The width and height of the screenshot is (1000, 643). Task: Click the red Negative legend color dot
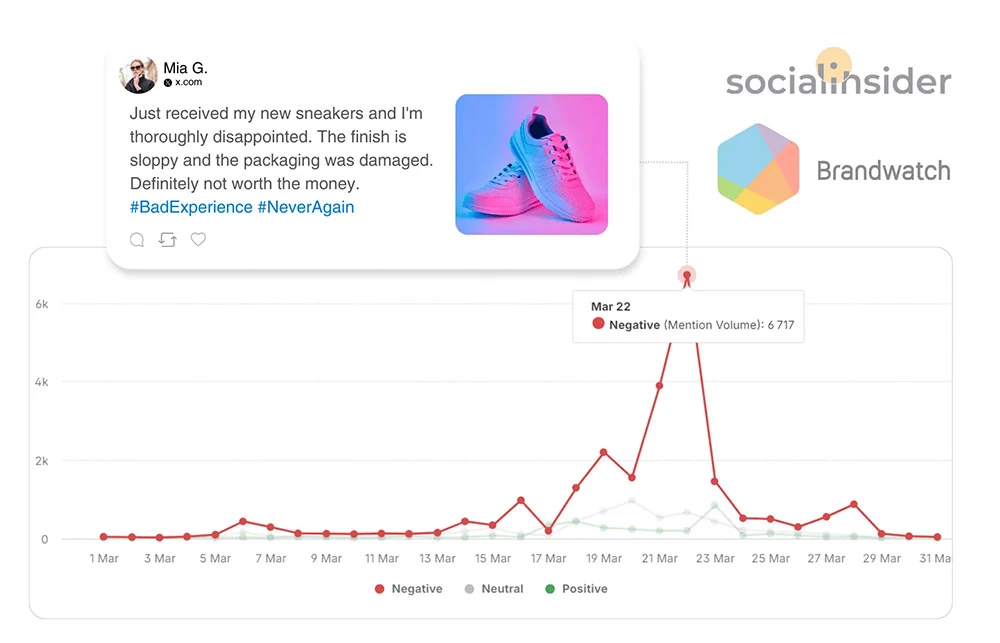tap(379, 589)
